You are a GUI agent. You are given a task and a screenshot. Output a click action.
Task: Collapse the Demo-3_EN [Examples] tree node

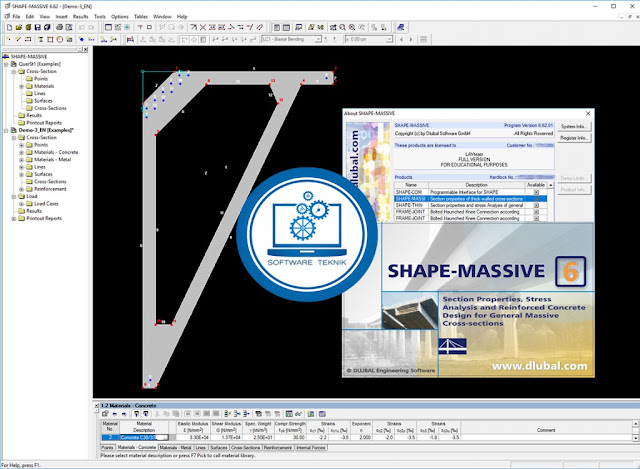(6, 130)
